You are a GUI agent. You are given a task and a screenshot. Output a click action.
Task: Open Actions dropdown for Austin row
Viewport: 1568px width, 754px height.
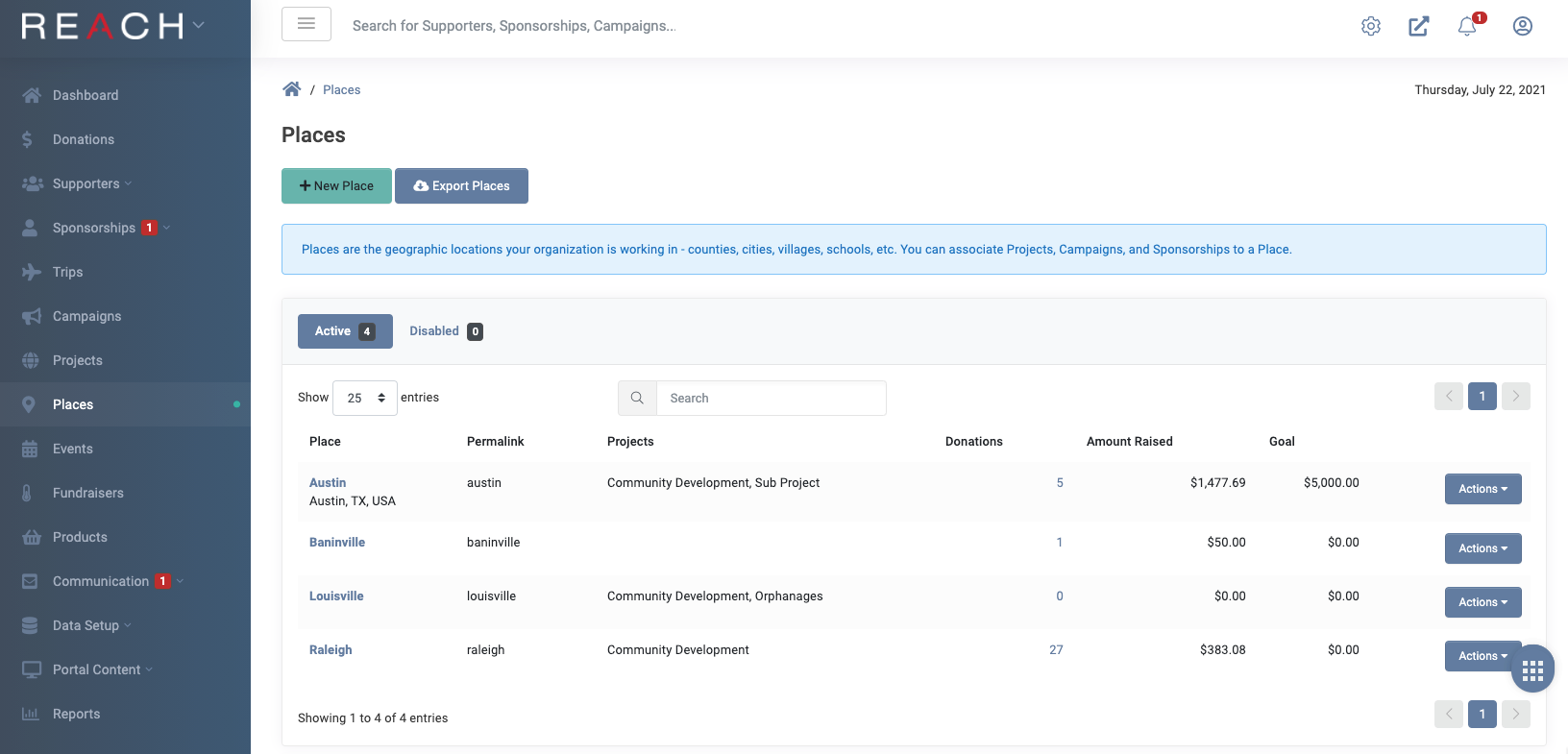tap(1482, 489)
